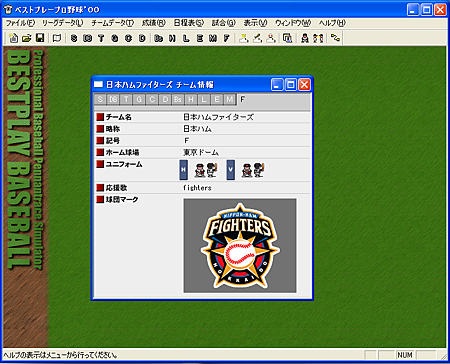Image resolution: width=450 pixels, height=364 pixels.
Task: Open the 日程表(S) menu
Action: [189, 23]
